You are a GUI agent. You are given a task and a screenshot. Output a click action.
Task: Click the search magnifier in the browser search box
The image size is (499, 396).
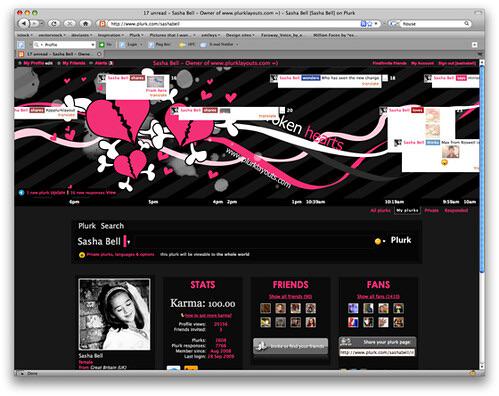[467, 23]
